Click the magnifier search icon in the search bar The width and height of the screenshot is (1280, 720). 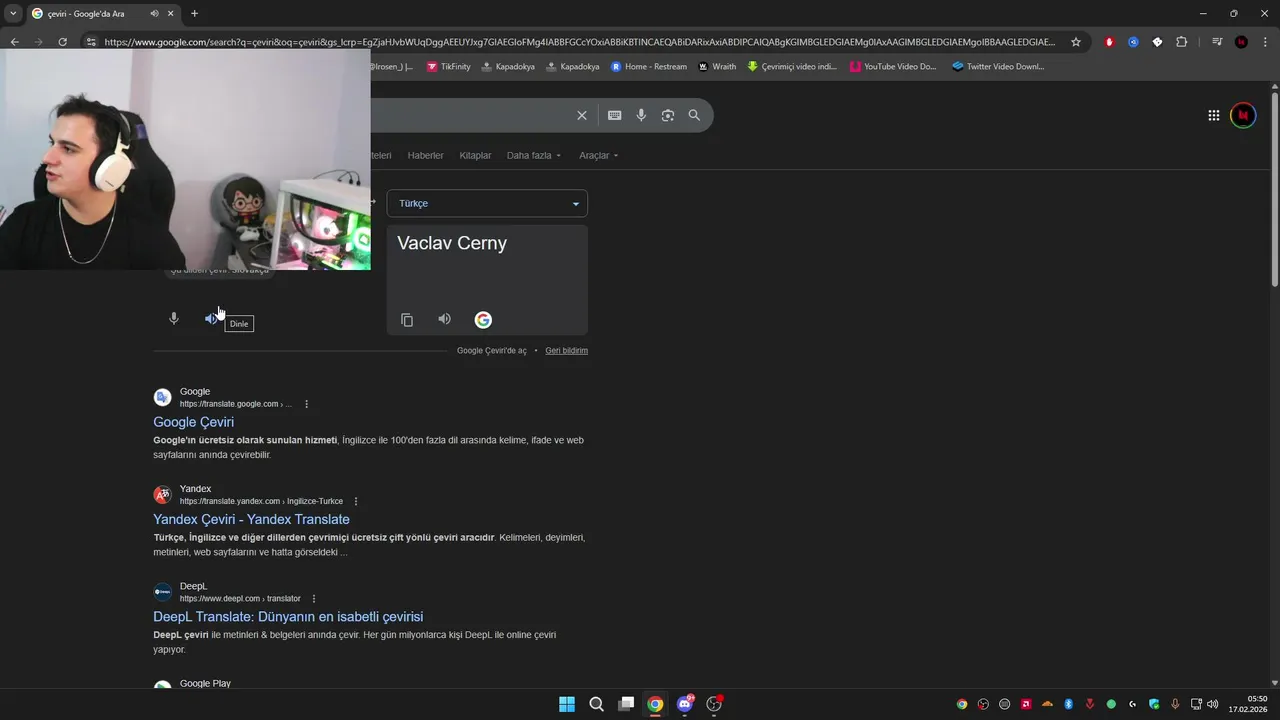tap(694, 115)
